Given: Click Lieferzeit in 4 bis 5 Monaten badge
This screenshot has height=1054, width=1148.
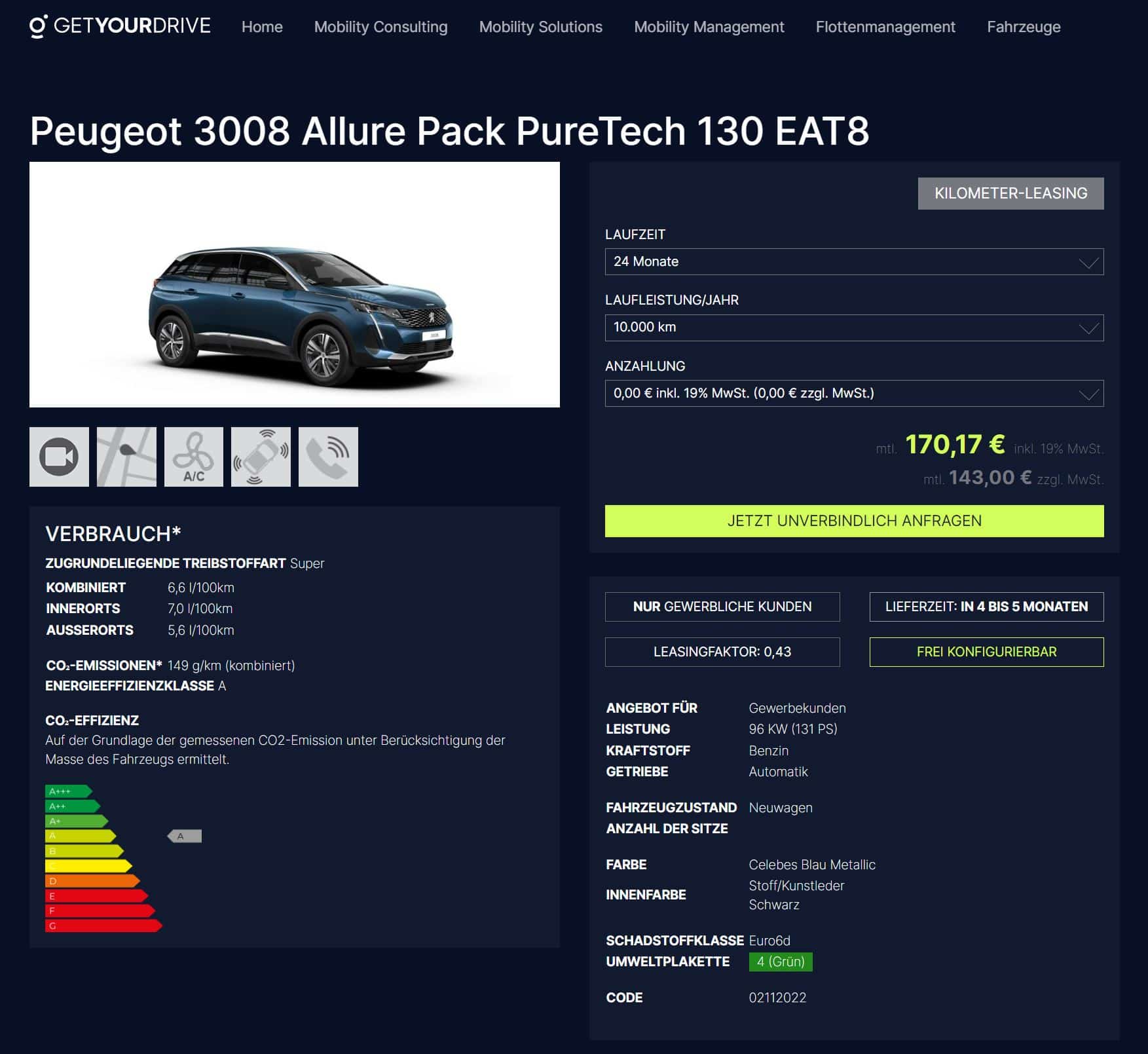Looking at the screenshot, I should [x=986, y=607].
